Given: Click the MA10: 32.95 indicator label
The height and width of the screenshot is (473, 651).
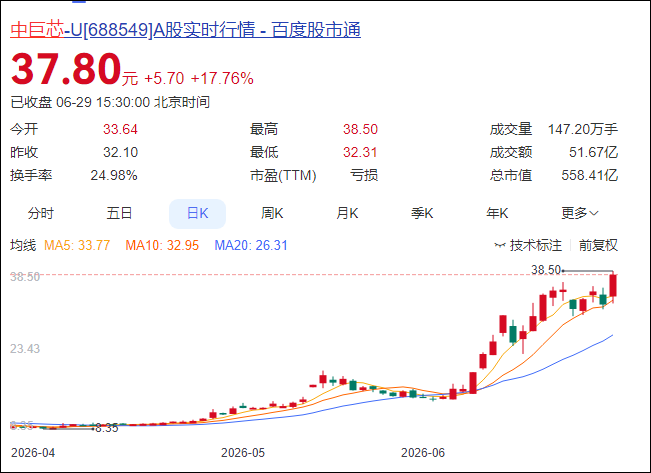Looking at the screenshot, I should pos(162,245).
